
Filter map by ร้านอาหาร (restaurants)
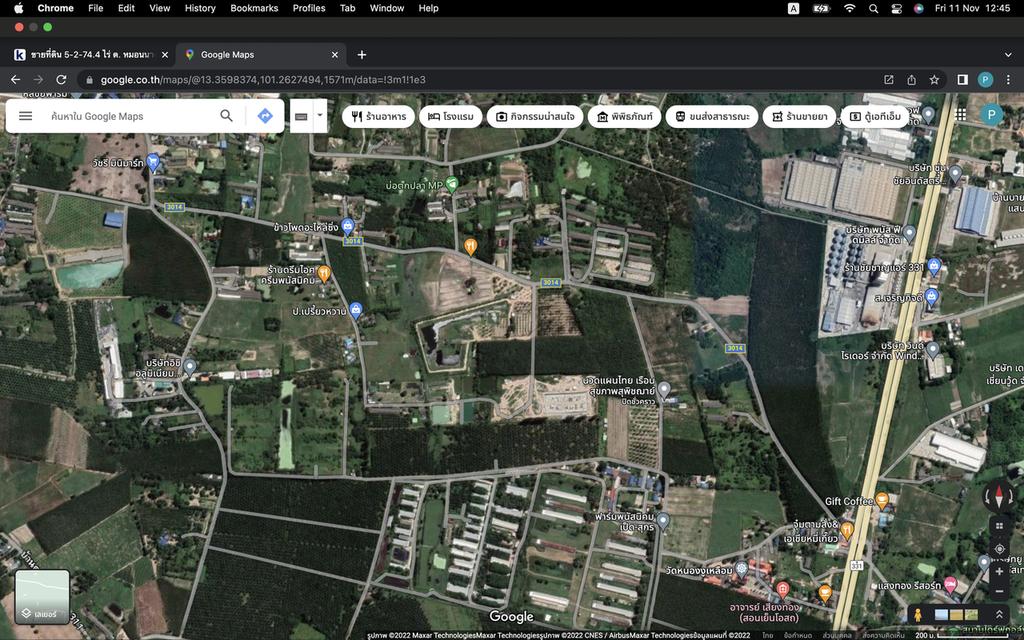pyautogui.click(x=379, y=116)
